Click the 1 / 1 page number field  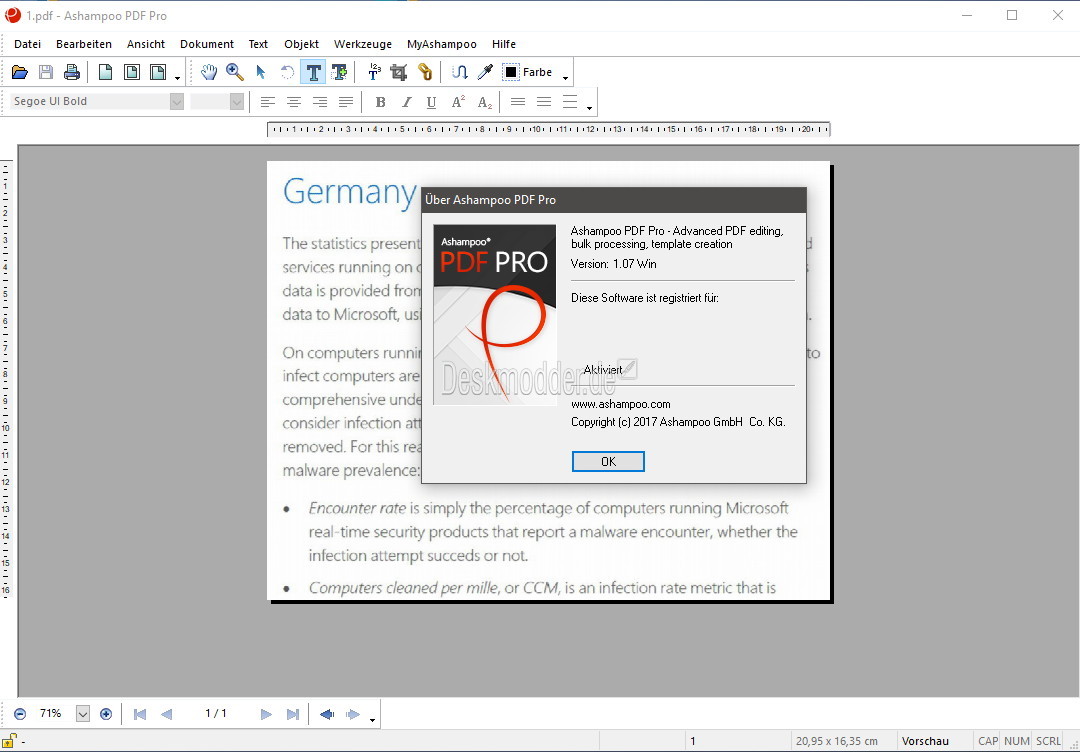216,713
